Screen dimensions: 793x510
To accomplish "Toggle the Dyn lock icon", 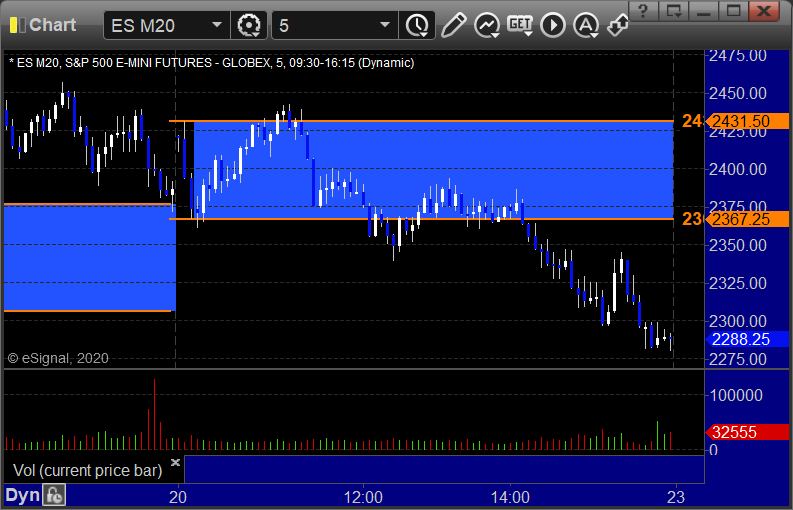I will point(54,496).
